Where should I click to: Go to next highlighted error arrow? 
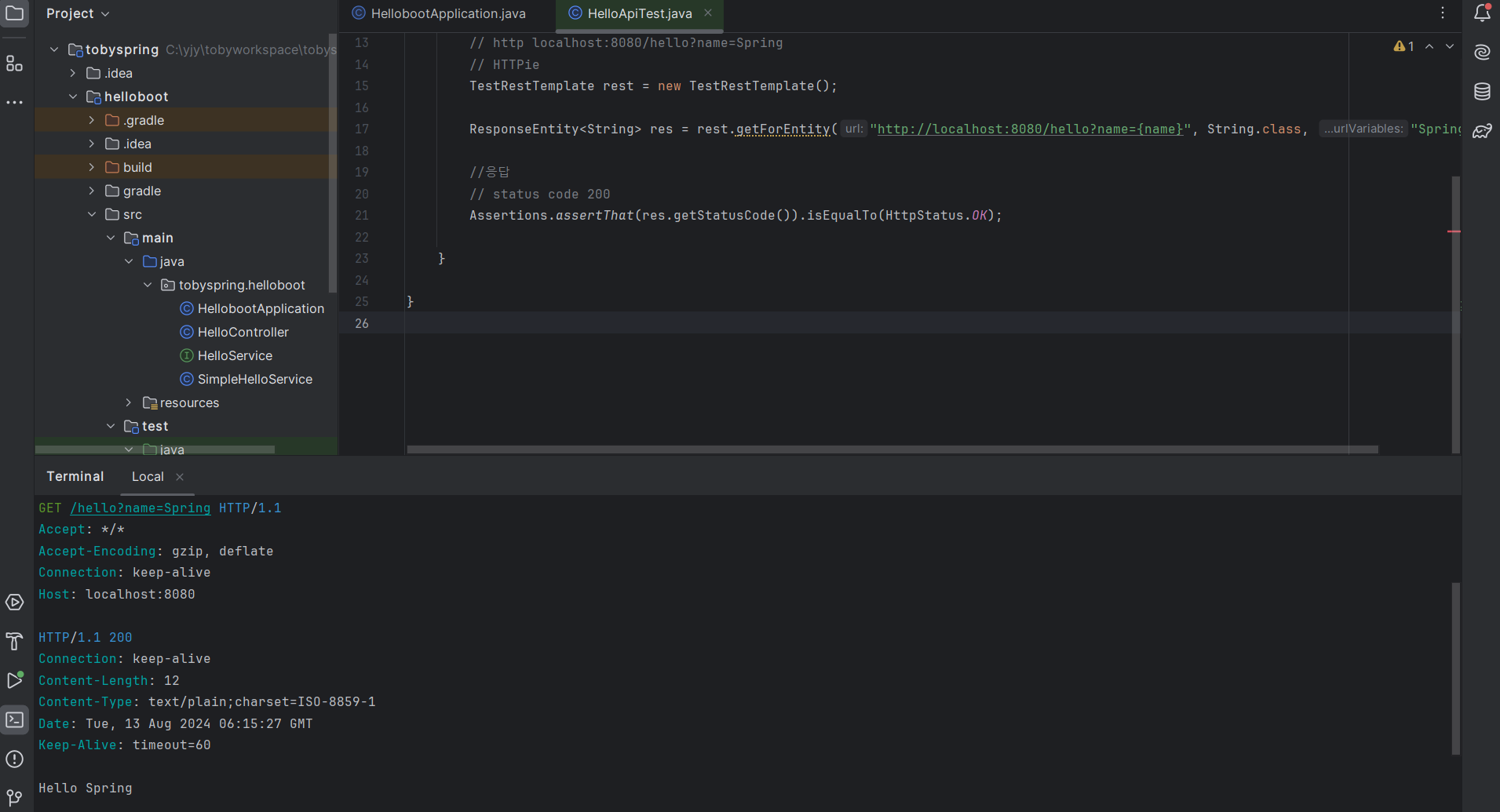[x=1450, y=46]
